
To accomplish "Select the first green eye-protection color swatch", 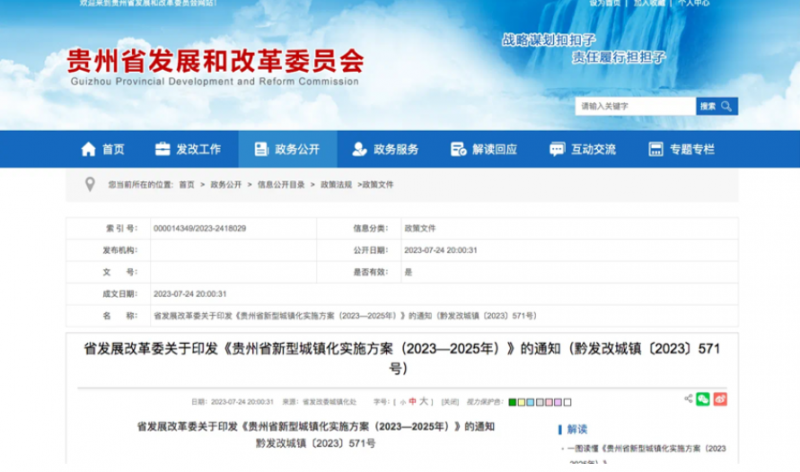I will [513, 402].
